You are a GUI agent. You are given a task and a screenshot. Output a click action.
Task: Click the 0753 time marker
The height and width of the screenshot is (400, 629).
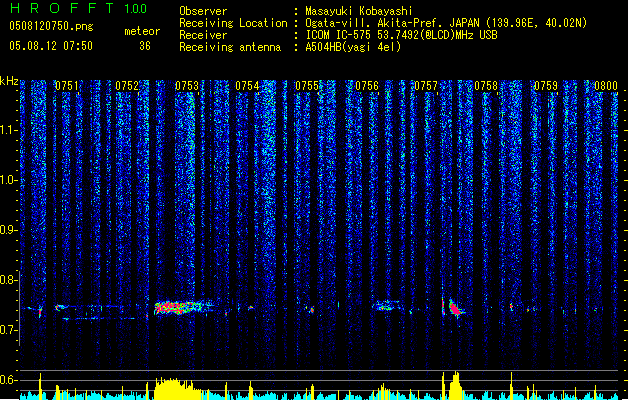pos(187,86)
